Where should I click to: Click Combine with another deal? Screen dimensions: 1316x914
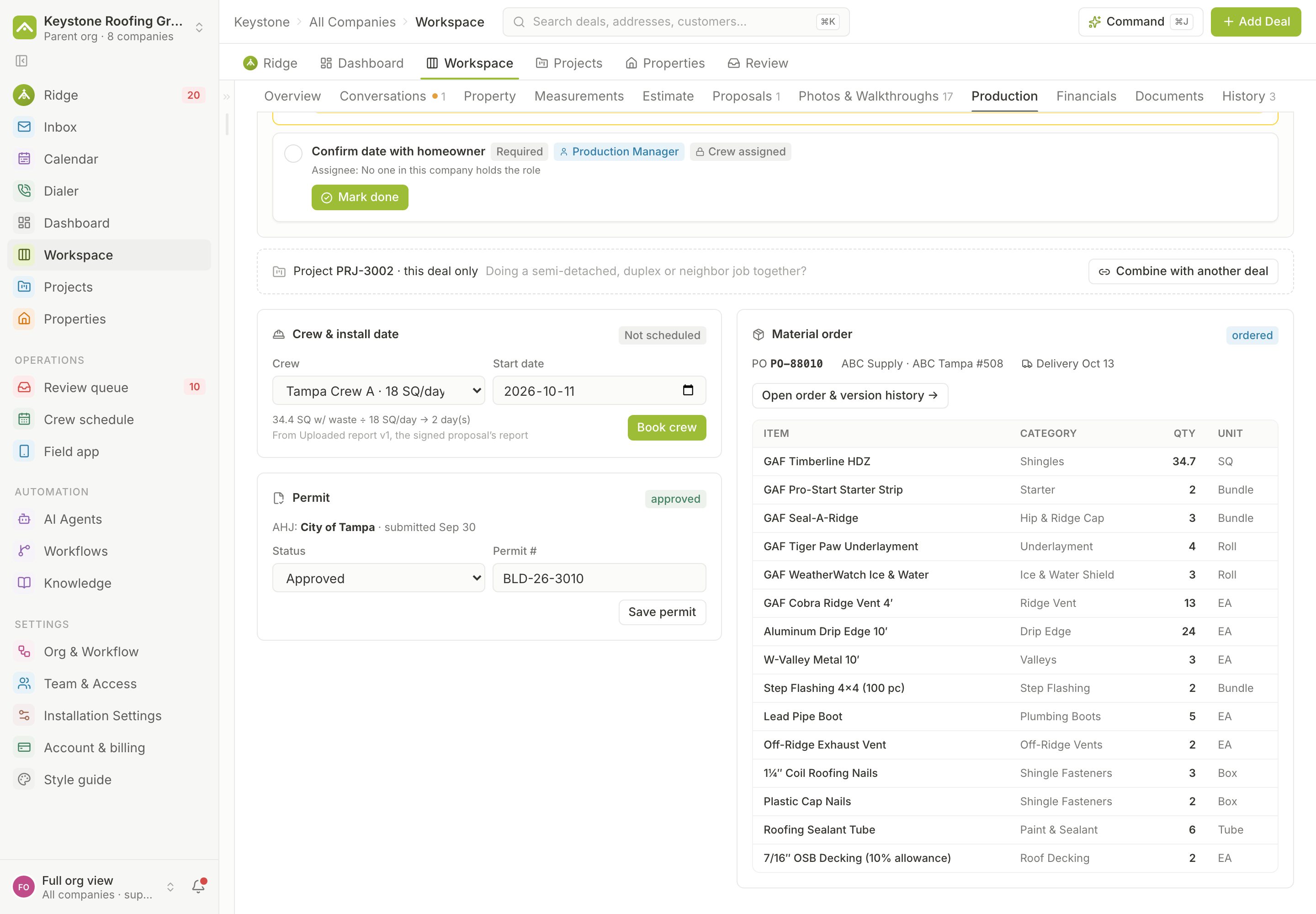tap(1183, 271)
